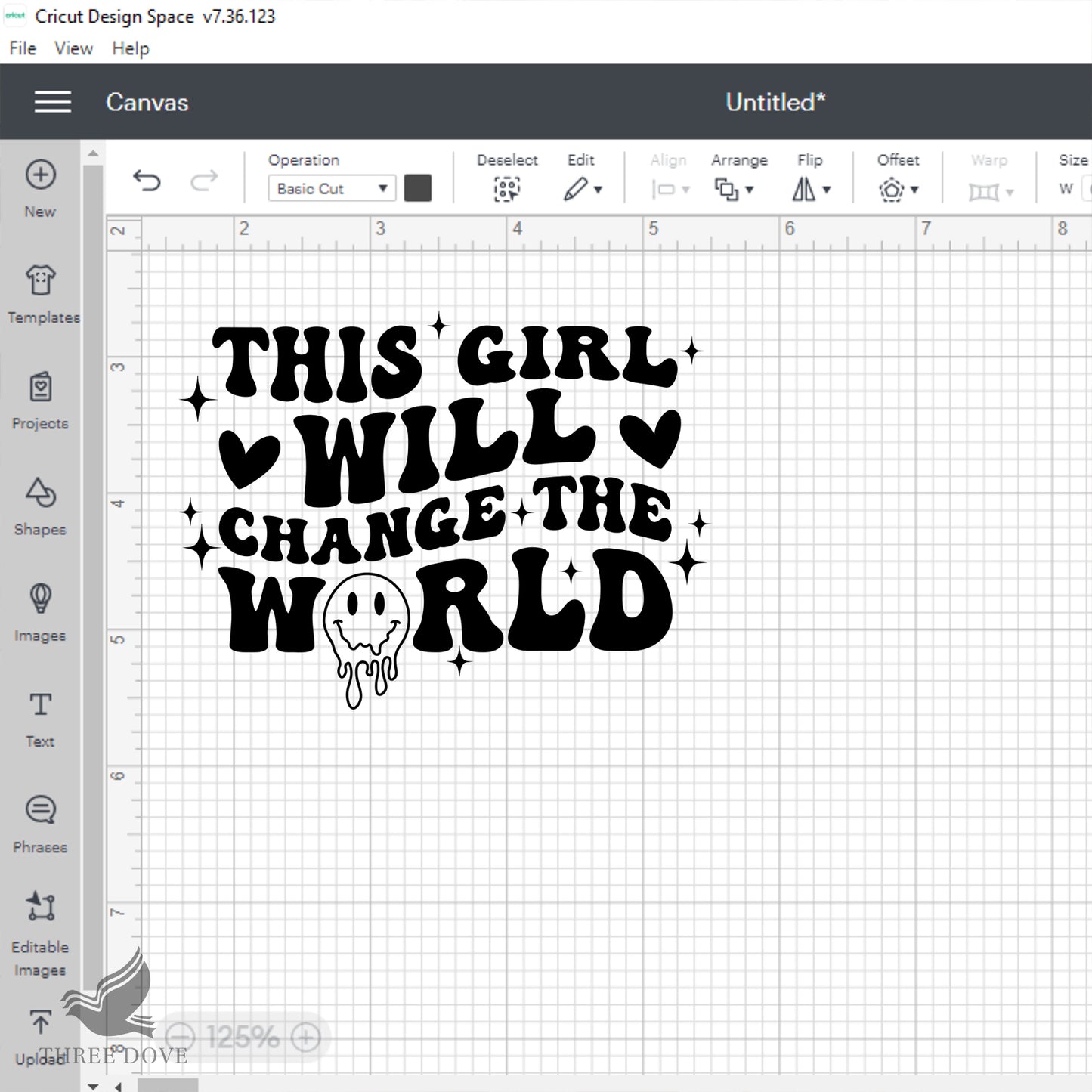Viewport: 1092px width, 1092px height.
Task: Open the Templates panel
Action: 41,294
